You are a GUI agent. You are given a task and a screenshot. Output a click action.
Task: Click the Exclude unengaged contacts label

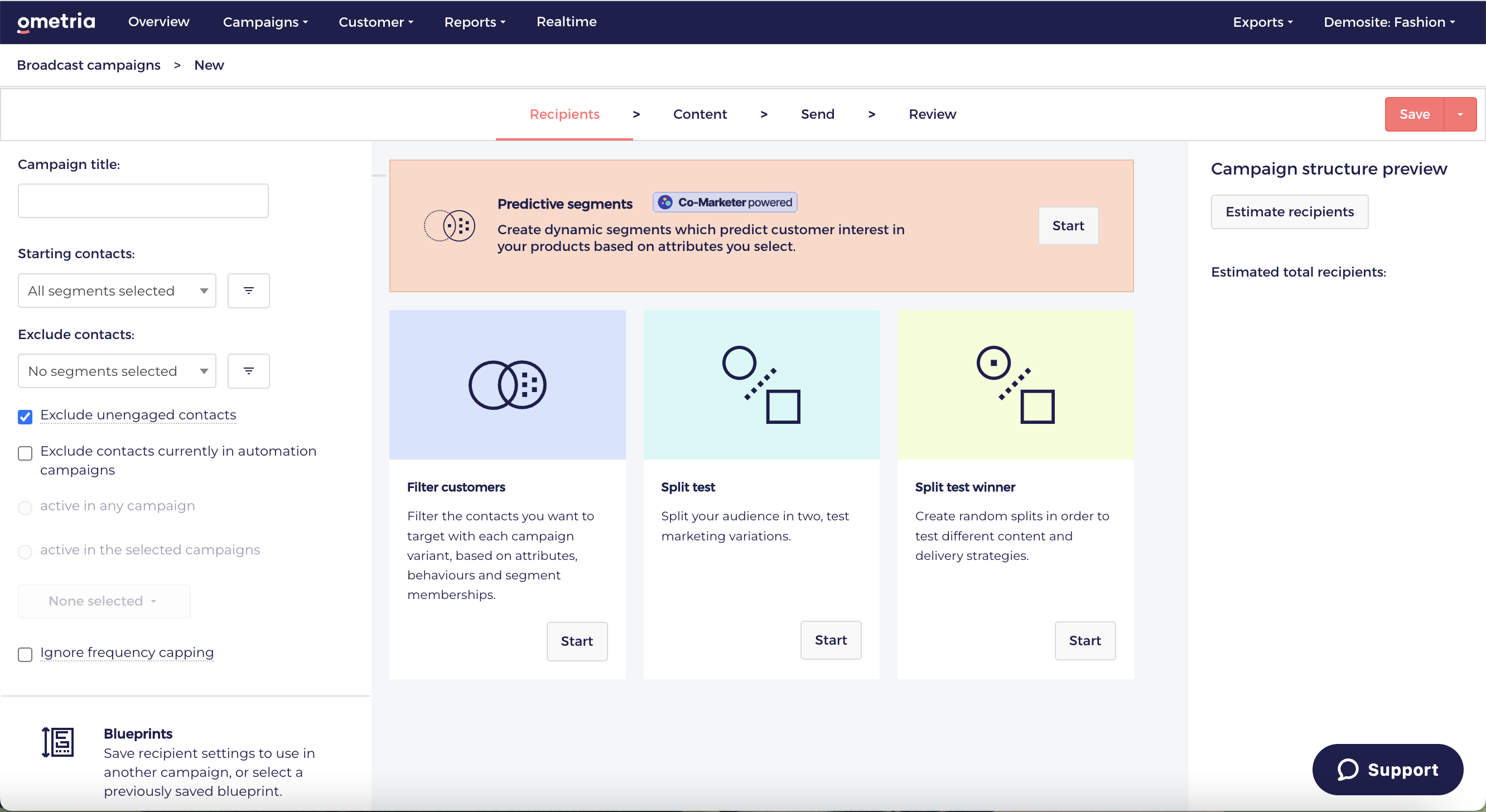(138, 415)
